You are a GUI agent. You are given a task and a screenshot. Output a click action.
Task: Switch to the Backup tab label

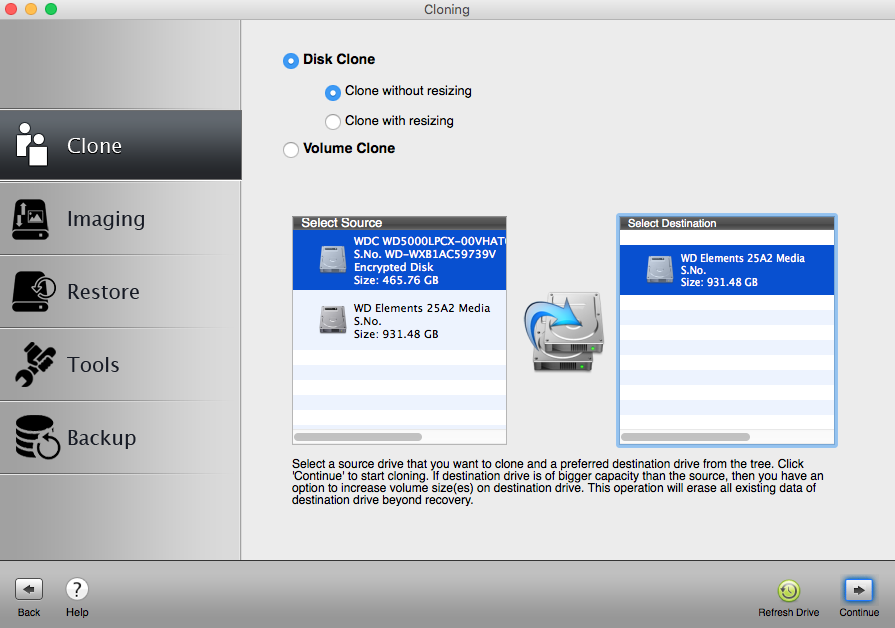coord(102,438)
